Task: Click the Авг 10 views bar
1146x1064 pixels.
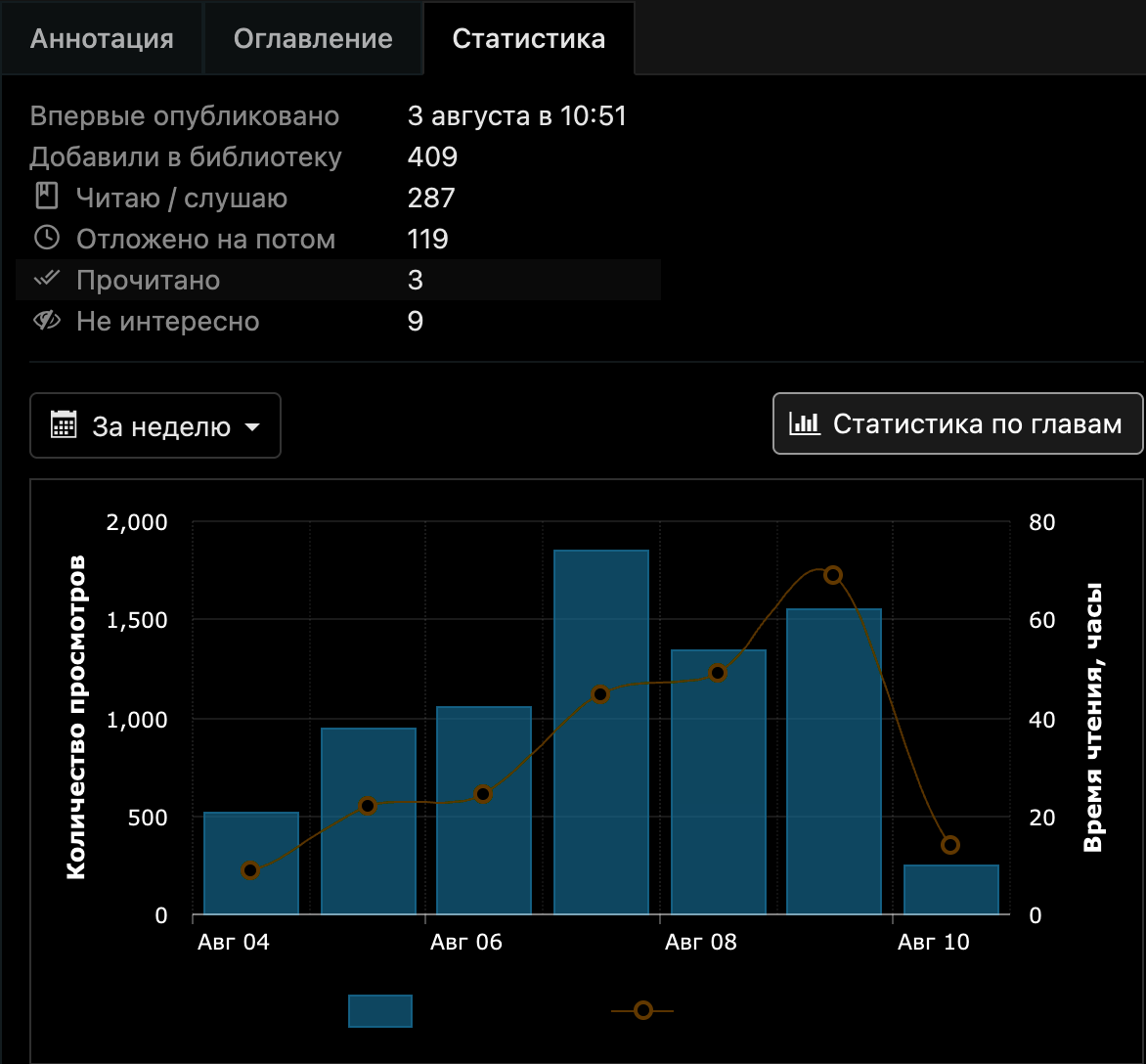Action: (950, 889)
